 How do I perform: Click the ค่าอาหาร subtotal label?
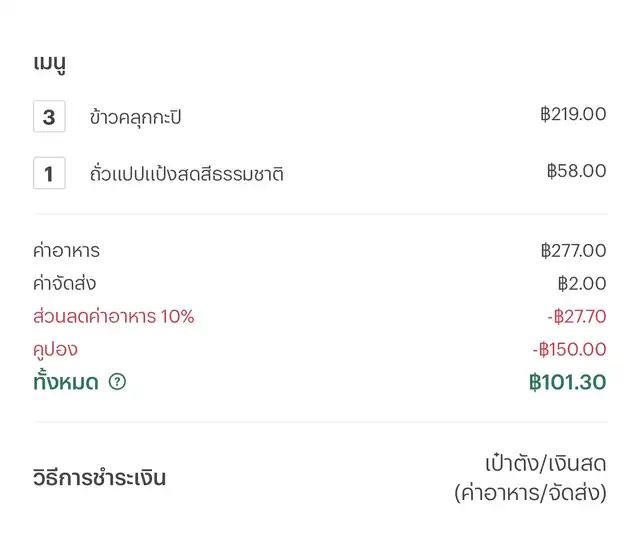(66, 250)
